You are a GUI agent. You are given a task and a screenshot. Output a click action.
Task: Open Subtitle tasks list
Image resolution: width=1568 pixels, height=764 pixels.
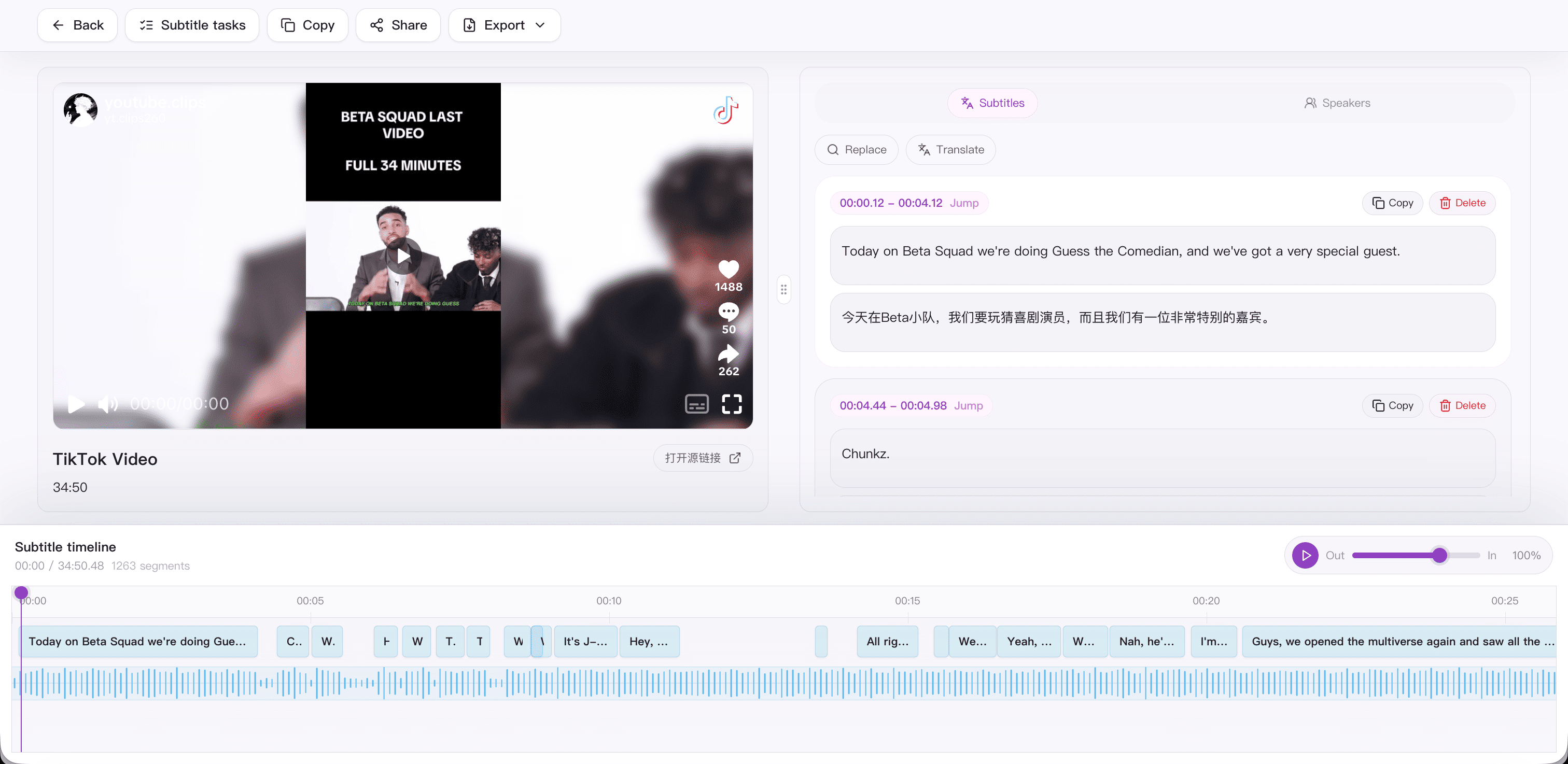click(x=192, y=25)
